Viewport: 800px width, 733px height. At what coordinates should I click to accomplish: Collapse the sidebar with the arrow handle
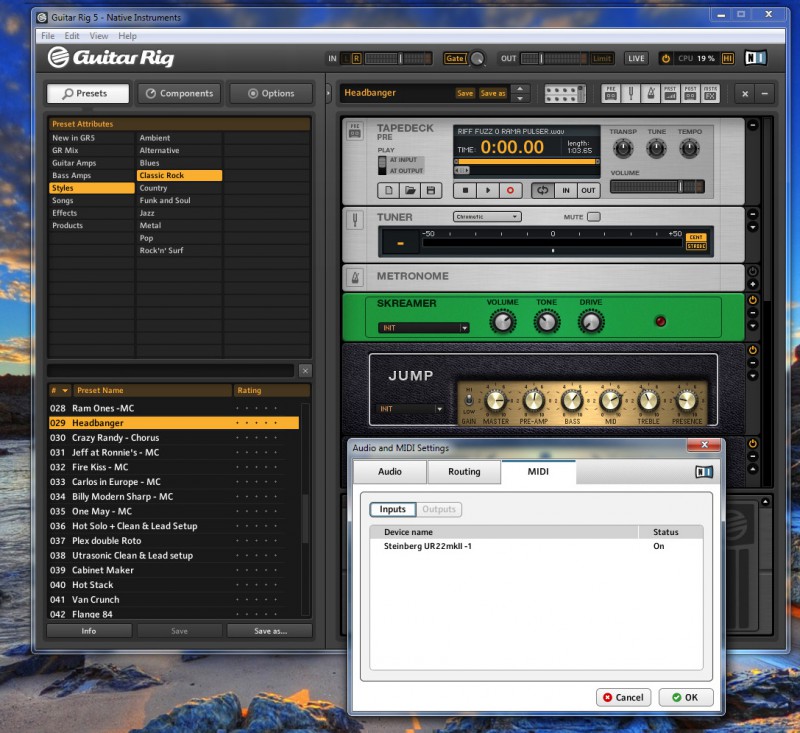(x=329, y=93)
